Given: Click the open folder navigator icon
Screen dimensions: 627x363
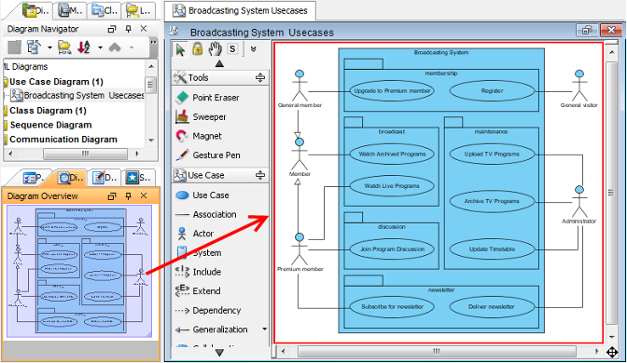Looking at the screenshot, I should (x=64, y=47).
